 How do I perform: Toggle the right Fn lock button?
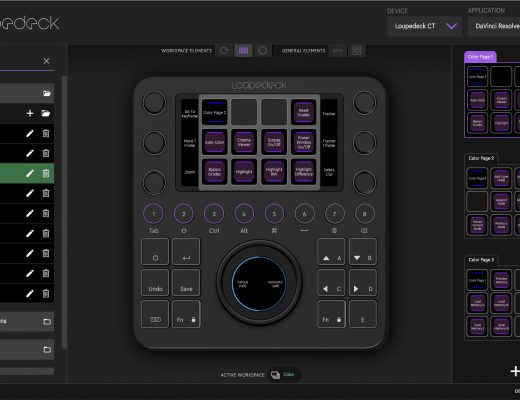pos(331,314)
